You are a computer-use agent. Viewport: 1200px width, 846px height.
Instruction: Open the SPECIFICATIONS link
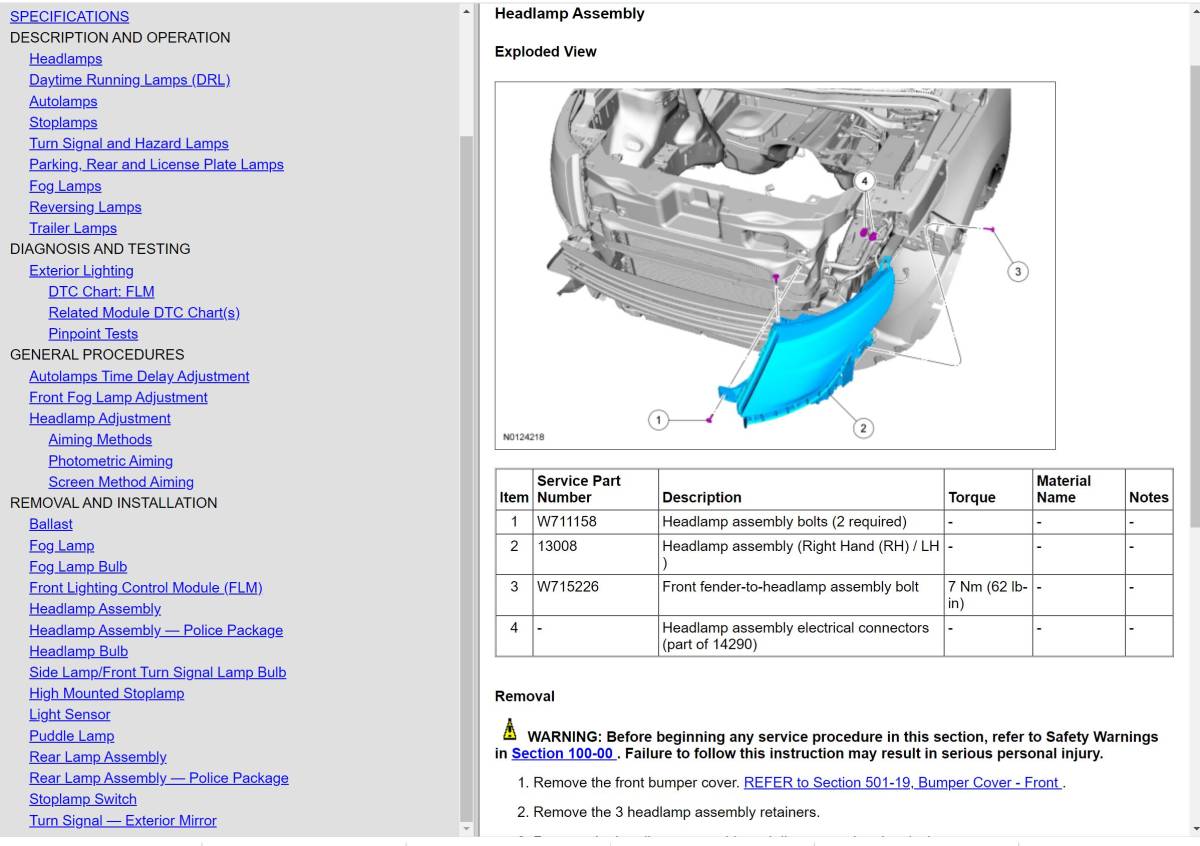point(69,16)
